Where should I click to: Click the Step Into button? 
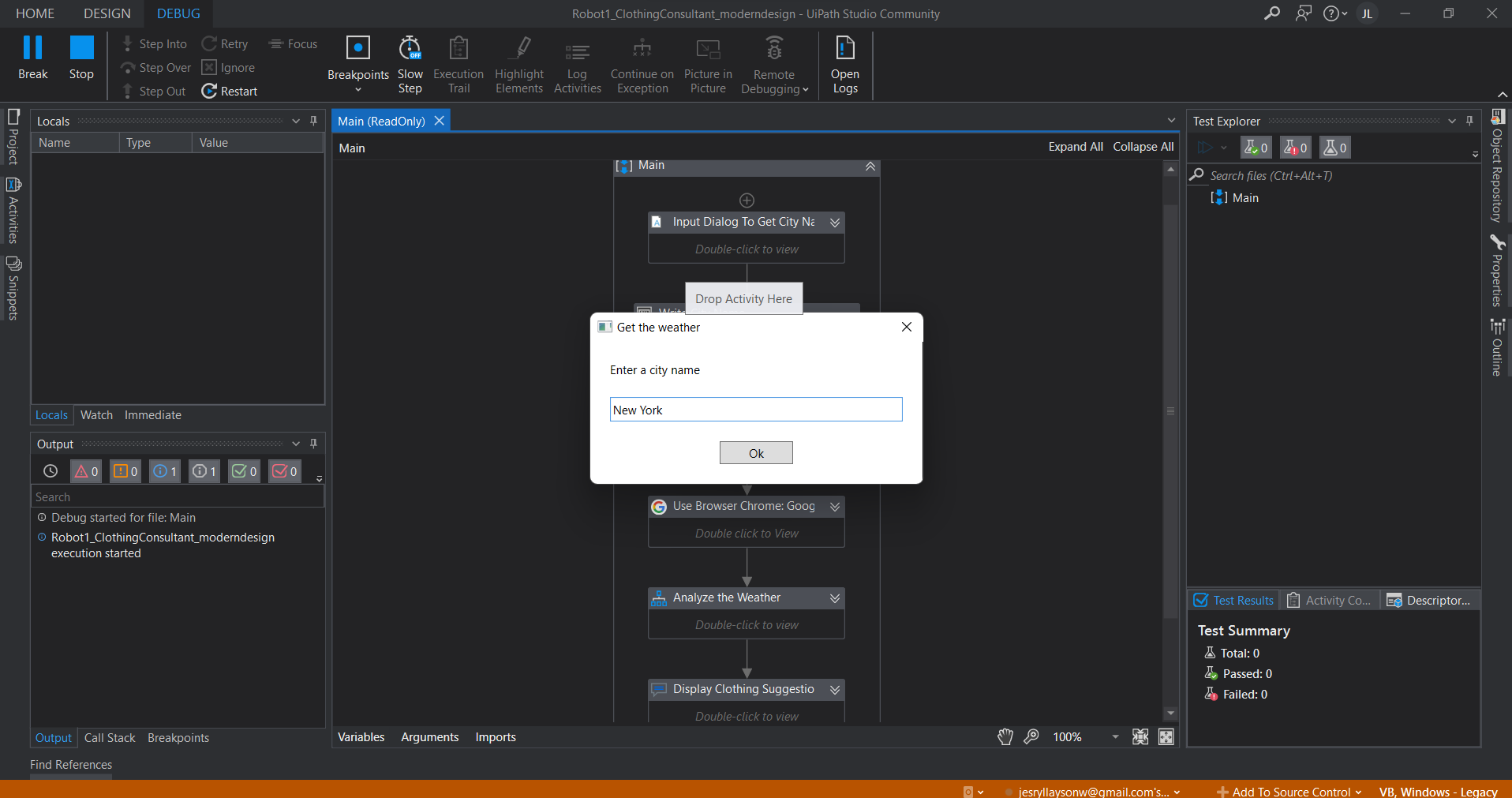coord(155,44)
